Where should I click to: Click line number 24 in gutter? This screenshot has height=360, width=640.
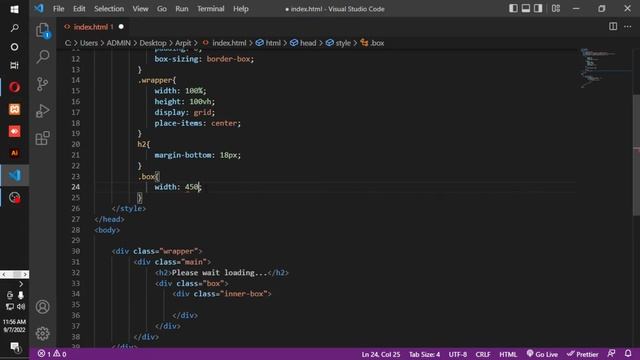tap(76, 187)
